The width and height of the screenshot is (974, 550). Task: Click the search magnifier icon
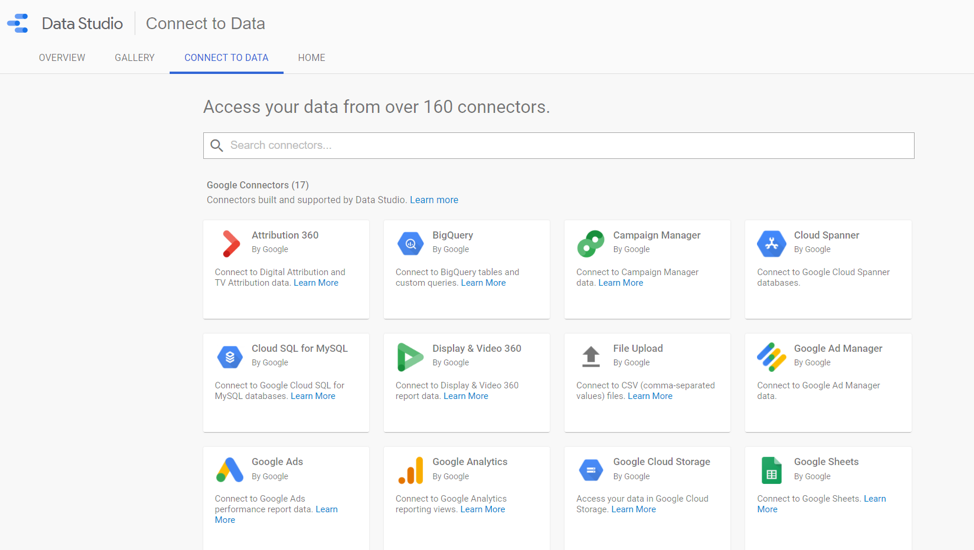coord(217,145)
